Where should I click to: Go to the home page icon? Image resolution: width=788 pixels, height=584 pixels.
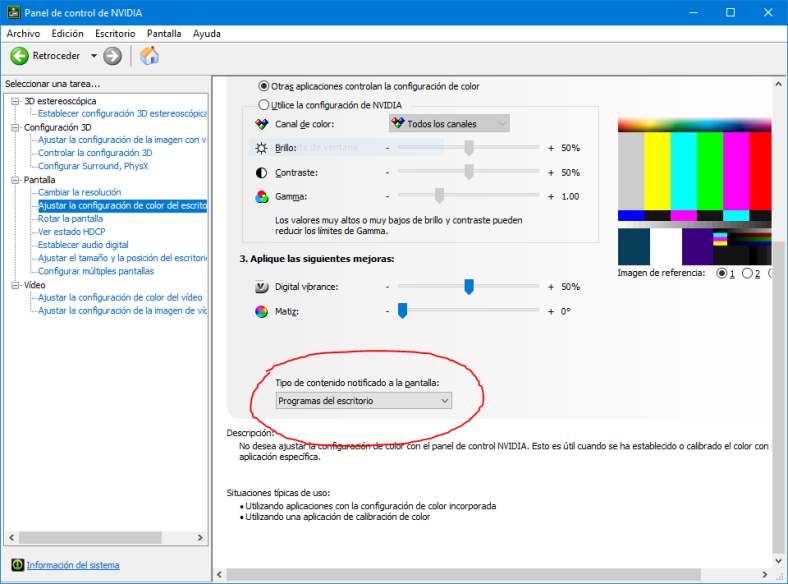(149, 55)
